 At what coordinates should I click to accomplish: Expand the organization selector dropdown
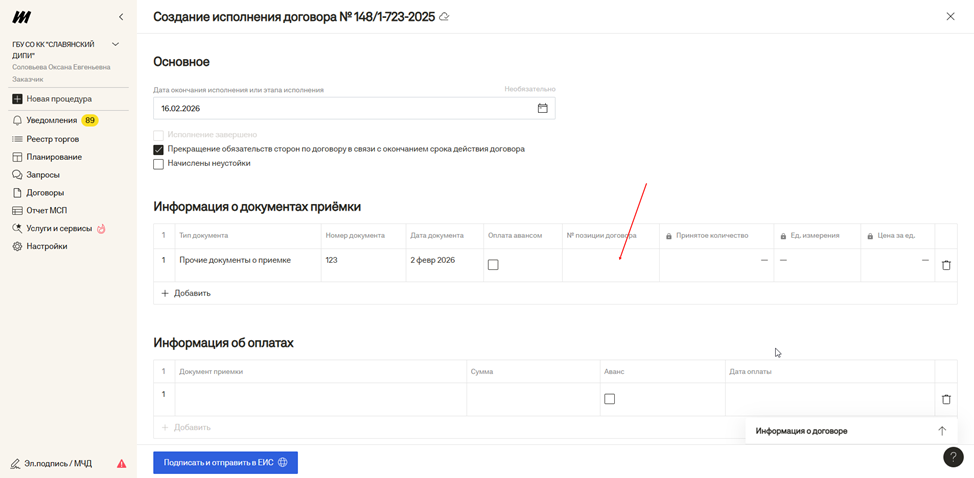pos(115,45)
